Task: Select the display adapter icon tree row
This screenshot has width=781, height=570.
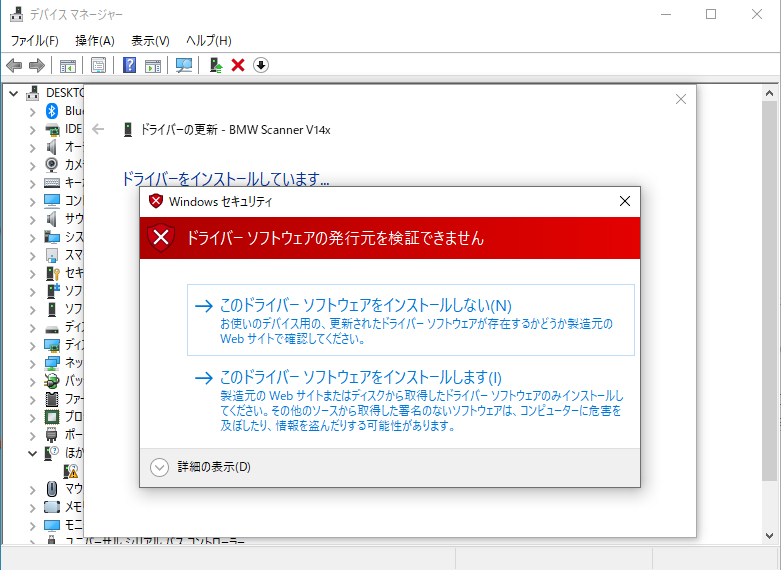Action: tap(64, 345)
